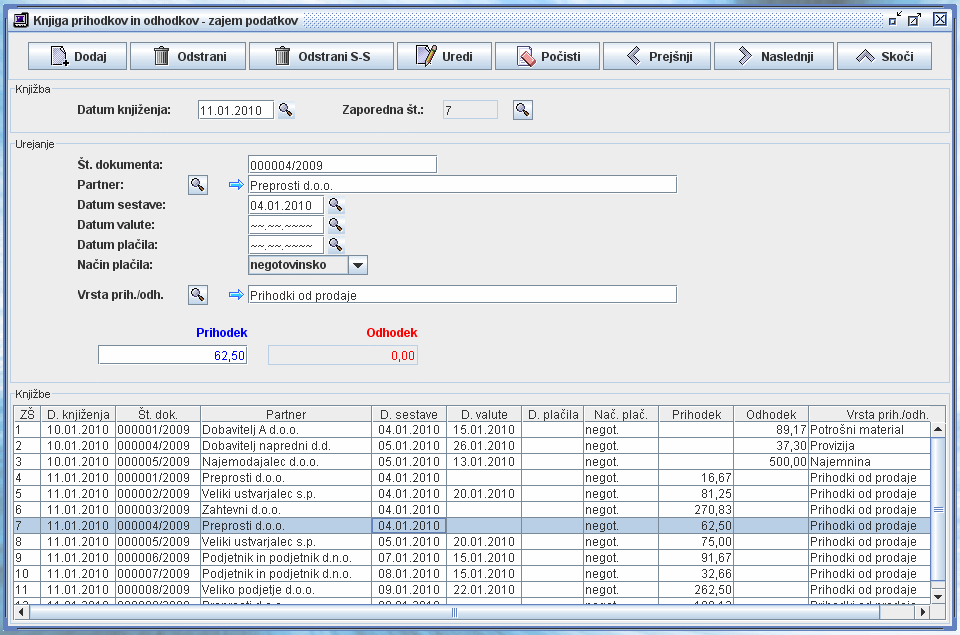Go to next entry with Naslednji

click(772, 56)
